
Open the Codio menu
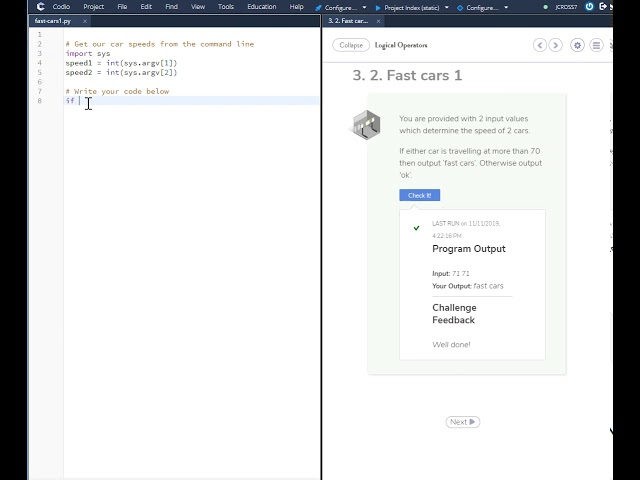pyautogui.click(x=61, y=7)
